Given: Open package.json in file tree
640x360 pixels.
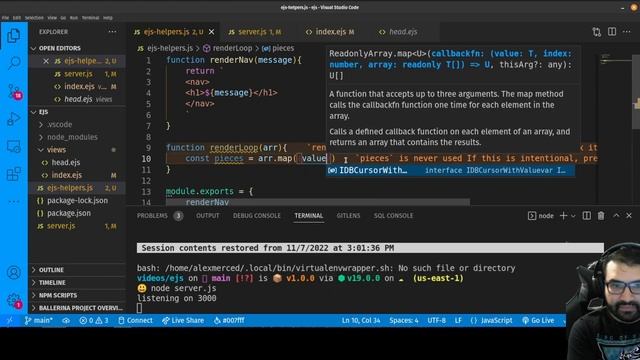Looking at the screenshot, I should [x=78, y=213].
